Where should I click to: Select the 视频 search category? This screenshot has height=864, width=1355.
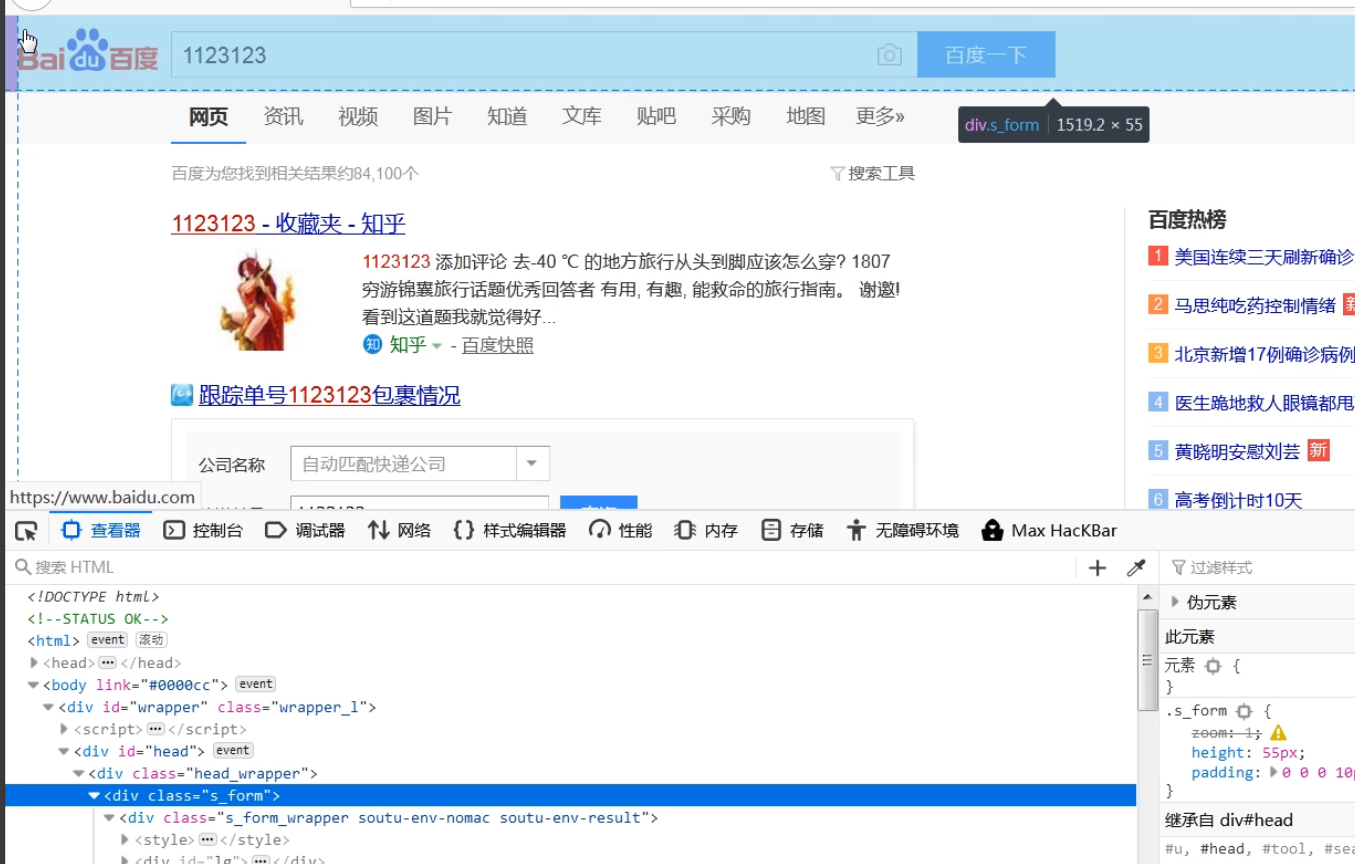click(358, 117)
